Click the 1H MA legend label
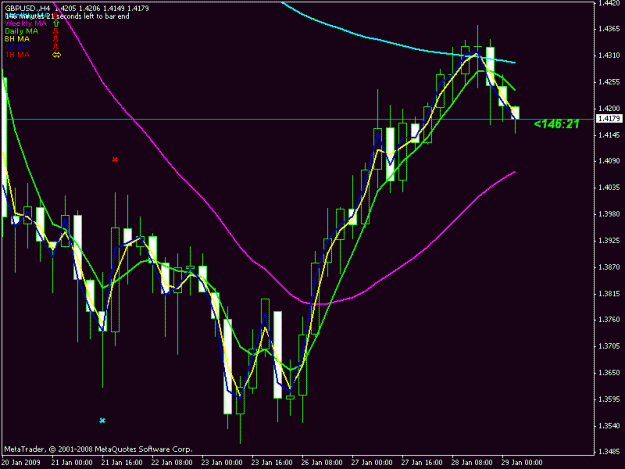 (x=17, y=55)
